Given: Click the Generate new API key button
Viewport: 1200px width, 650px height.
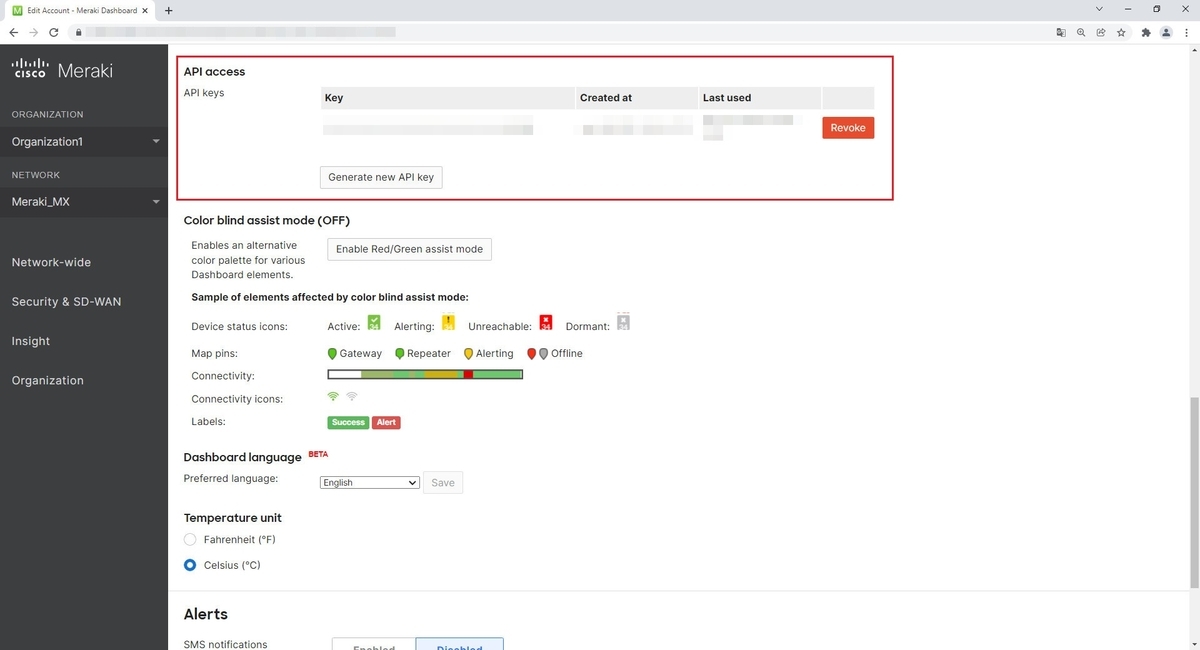Looking at the screenshot, I should pos(380,176).
